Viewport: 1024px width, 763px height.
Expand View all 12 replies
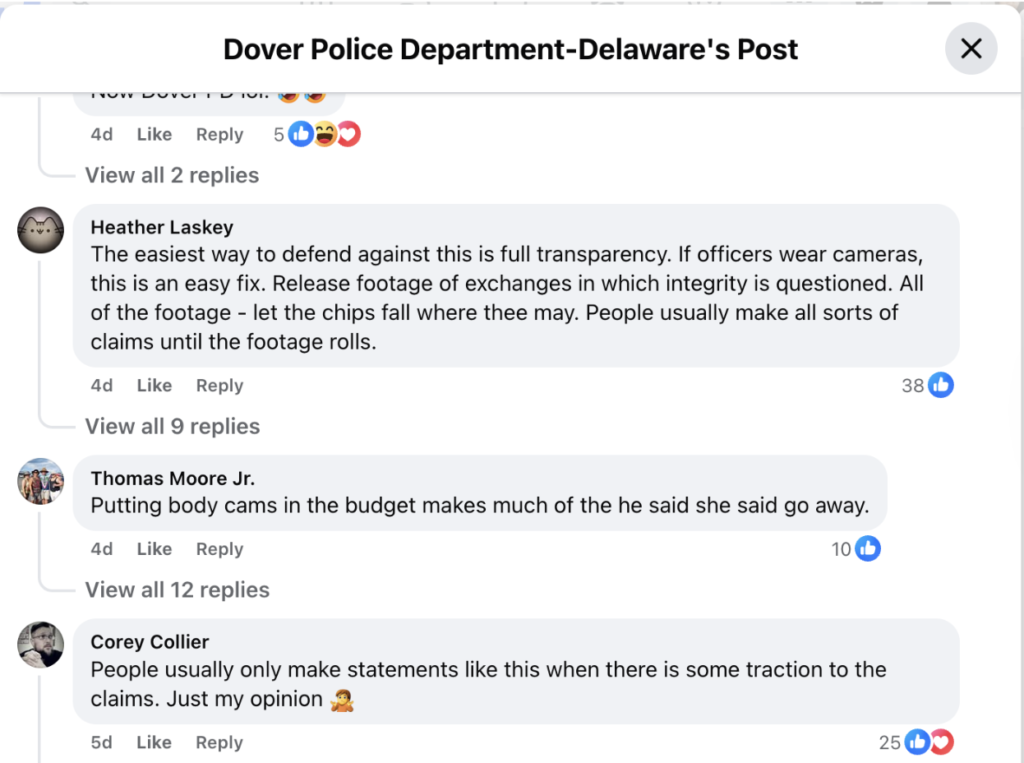pyautogui.click(x=177, y=590)
